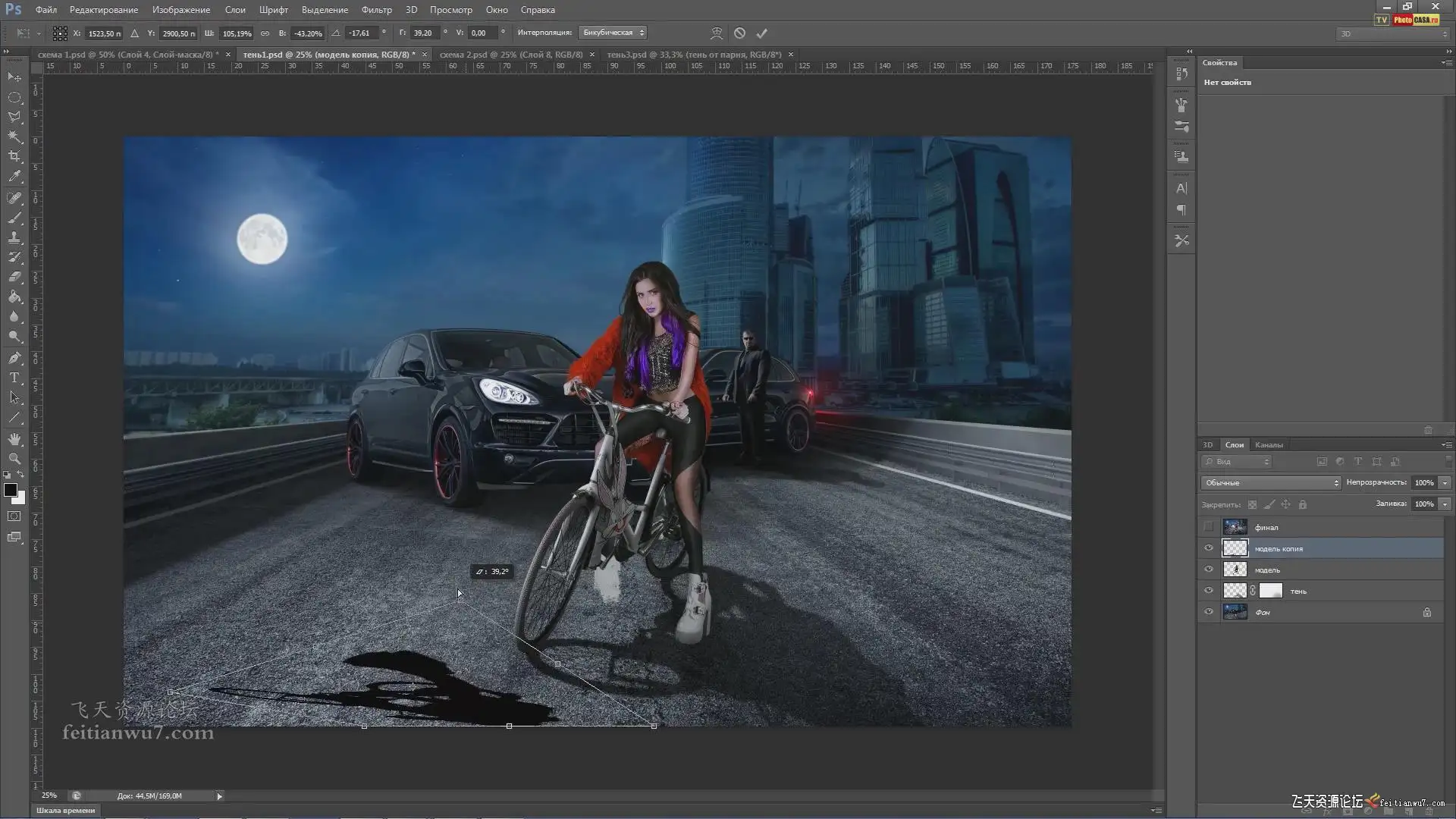Image resolution: width=1456 pixels, height=819 pixels.
Task: Switch to the Каналы tab
Action: point(1269,445)
